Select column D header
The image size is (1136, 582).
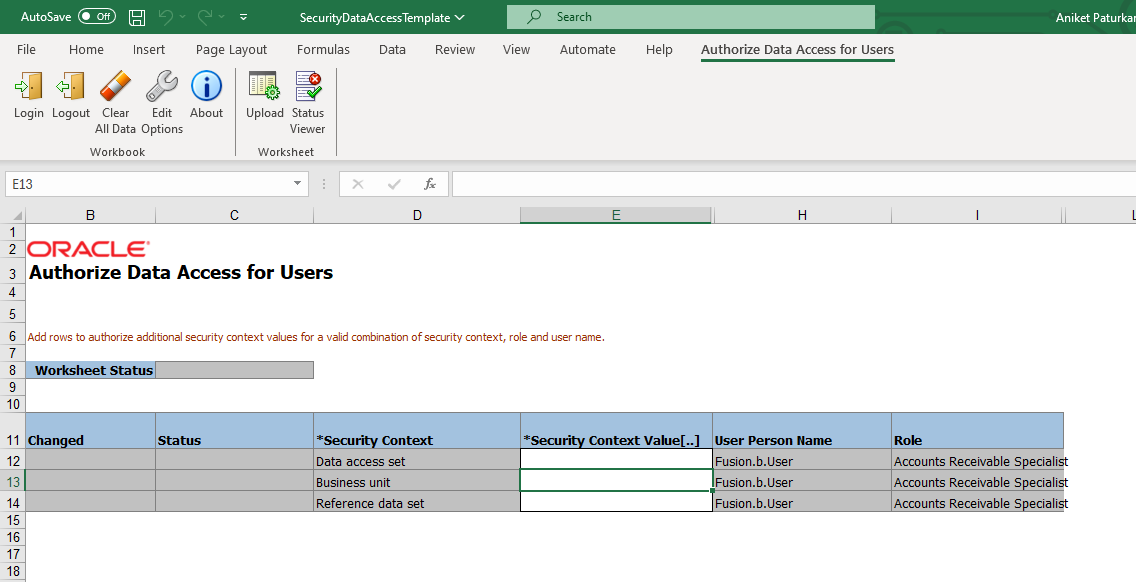coord(417,215)
